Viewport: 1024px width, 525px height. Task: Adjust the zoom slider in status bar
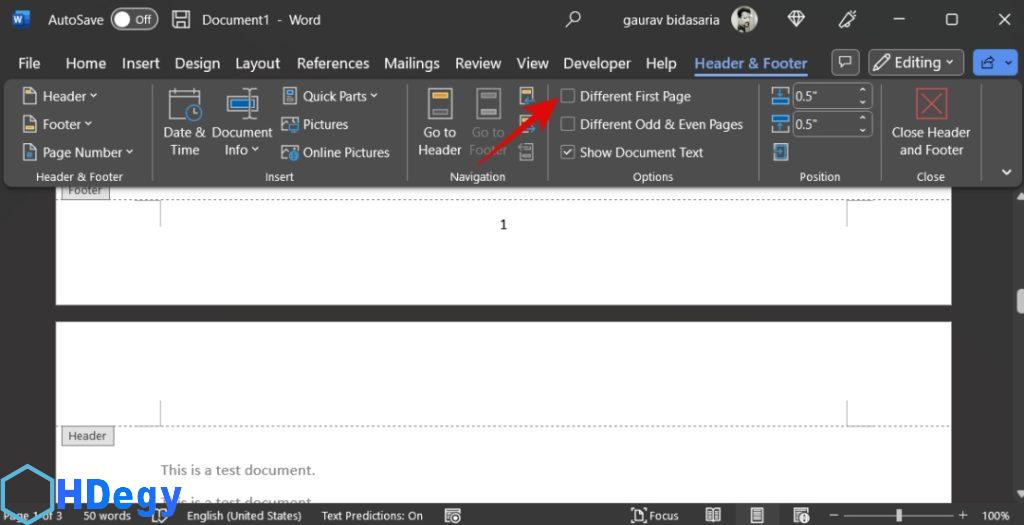point(898,515)
